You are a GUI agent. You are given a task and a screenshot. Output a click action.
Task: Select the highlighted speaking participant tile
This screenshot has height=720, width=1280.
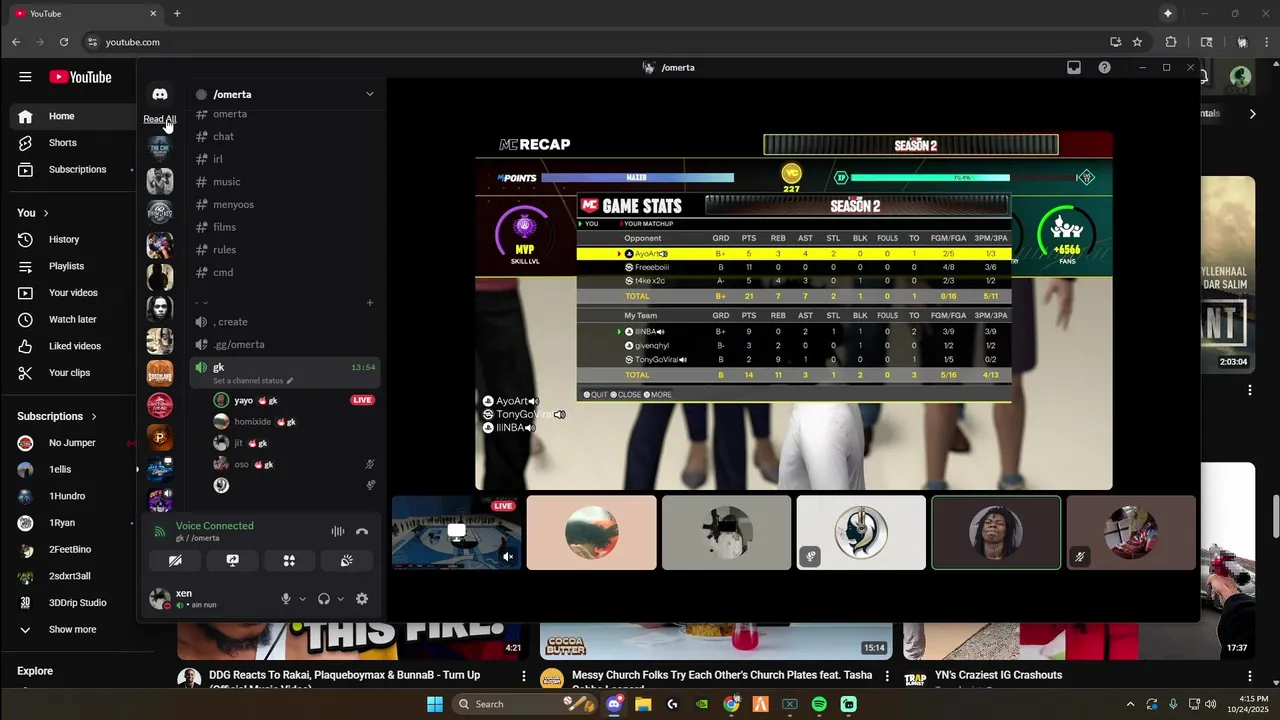pos(996,533)
